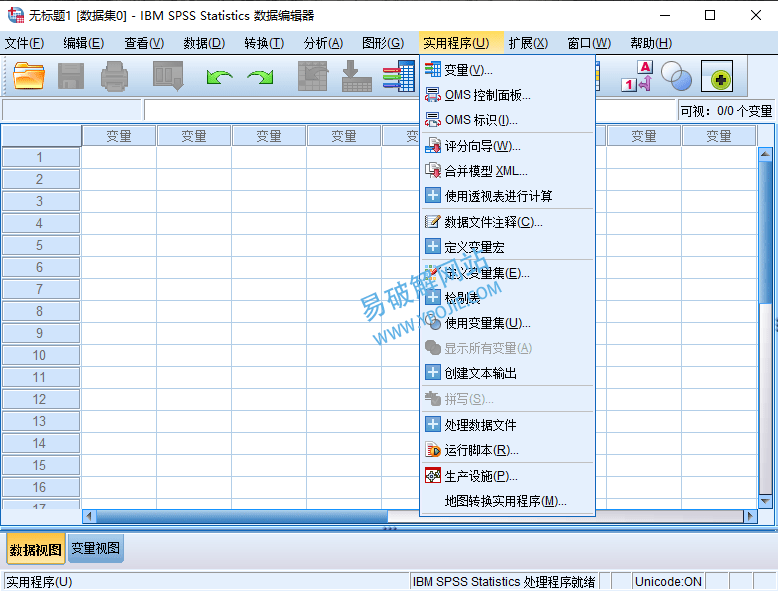Image resolution: width=778 pixels, height=591 pixels.
Task: Launch 评分向导(W)... from the menu
Action: tap(507, 146)
